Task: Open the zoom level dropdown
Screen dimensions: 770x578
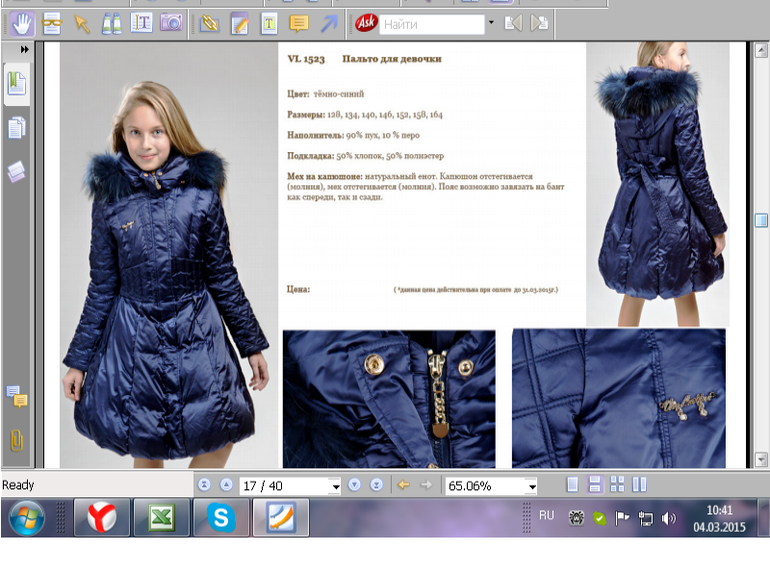Action: pos(531,486)
